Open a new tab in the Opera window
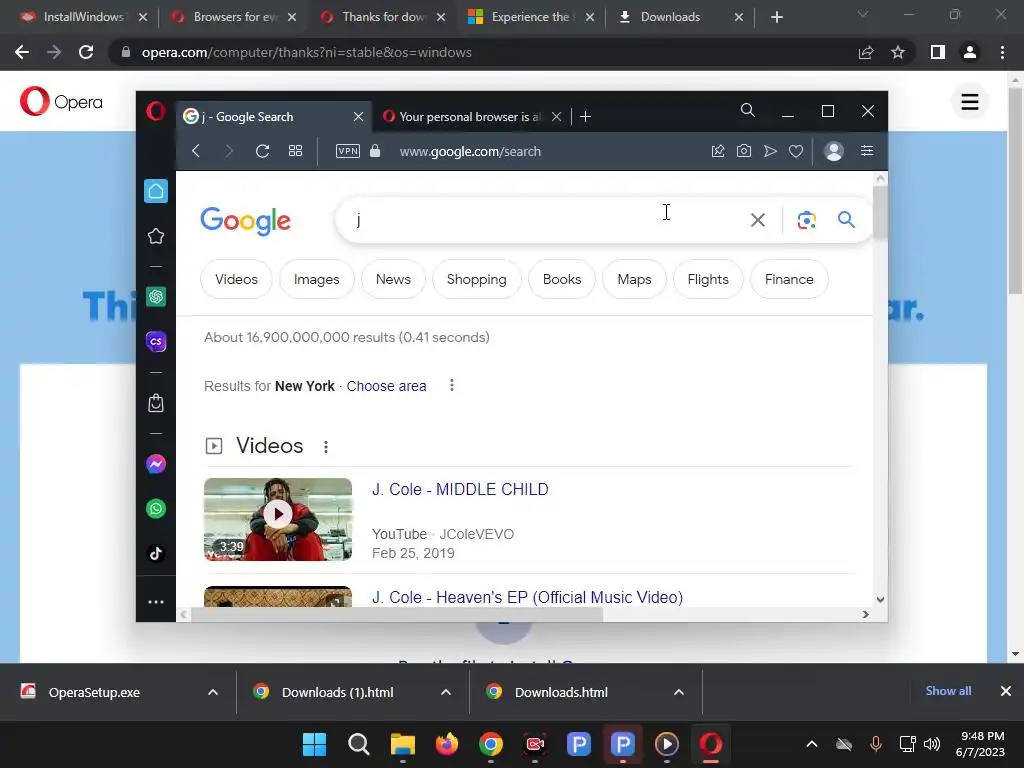The image size is (1024, 768). pos(585,116)
